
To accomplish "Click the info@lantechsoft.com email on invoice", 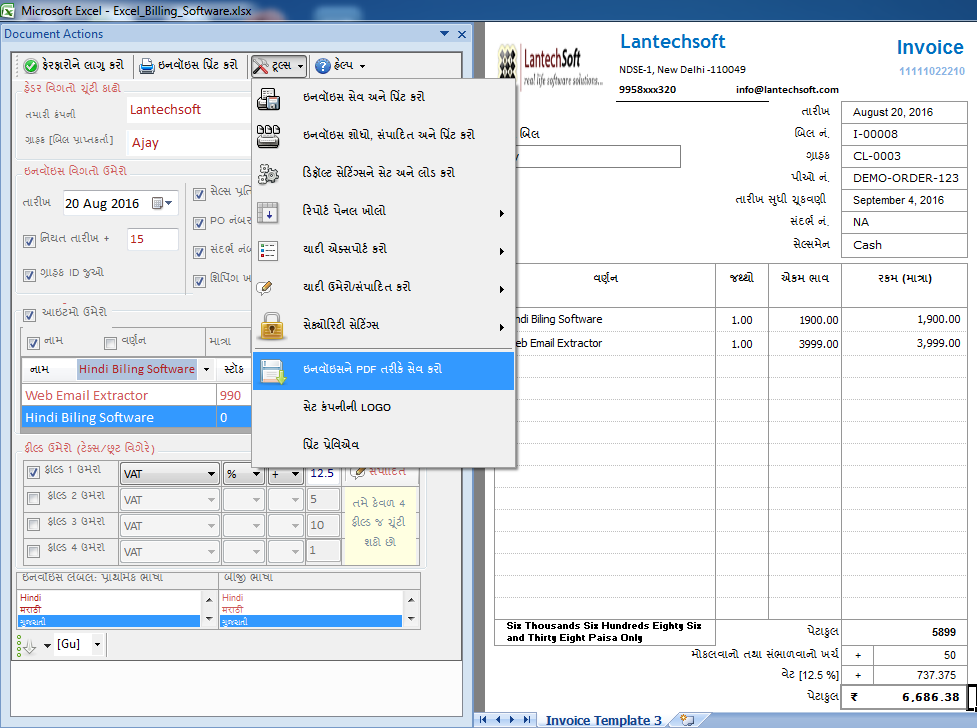I will pyautogui.click(x=787, y=90).
